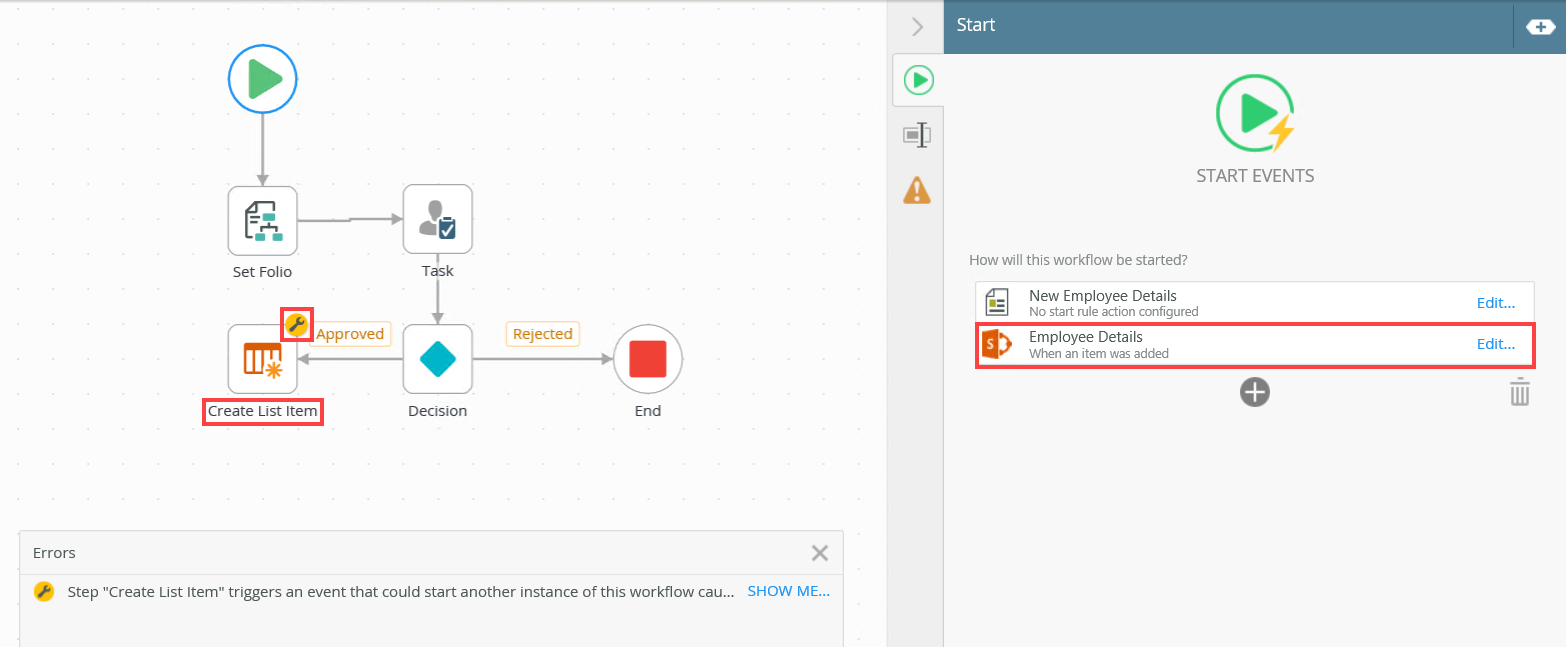The width and height of the screenshot is (1566, 647).
Task: Click the Set Folio step icon
Action: click(262, 220)
